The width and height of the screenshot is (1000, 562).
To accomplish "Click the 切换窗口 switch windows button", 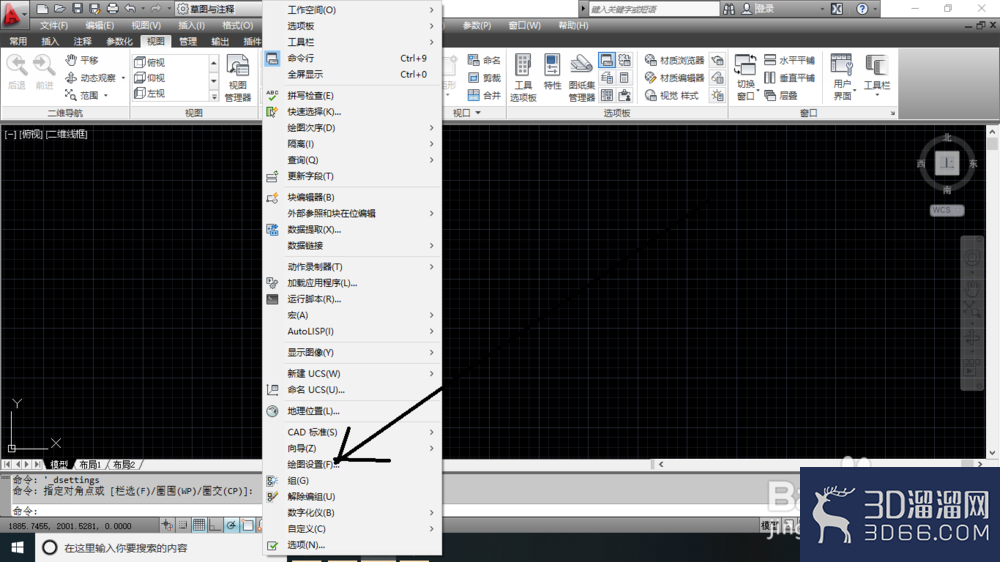I will [x=746, y=78].
